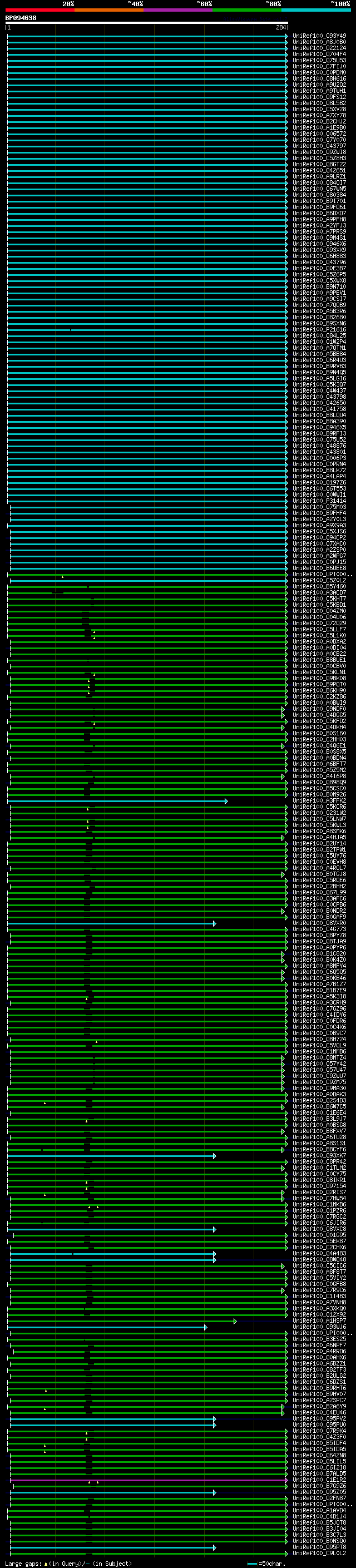Image resolution: width=356 pixels, height=1568 pixels.
Task: Open hit UniRef100_A8J0B0
Action: pyautogui.click(x=319, y=43)
